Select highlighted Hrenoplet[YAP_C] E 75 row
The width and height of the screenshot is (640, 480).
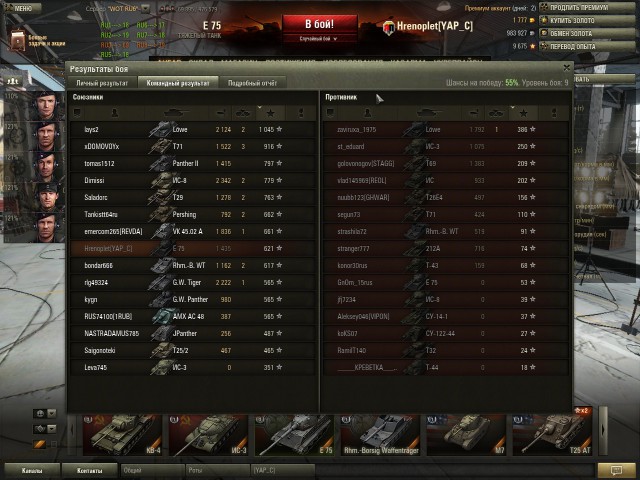[192, 249]
